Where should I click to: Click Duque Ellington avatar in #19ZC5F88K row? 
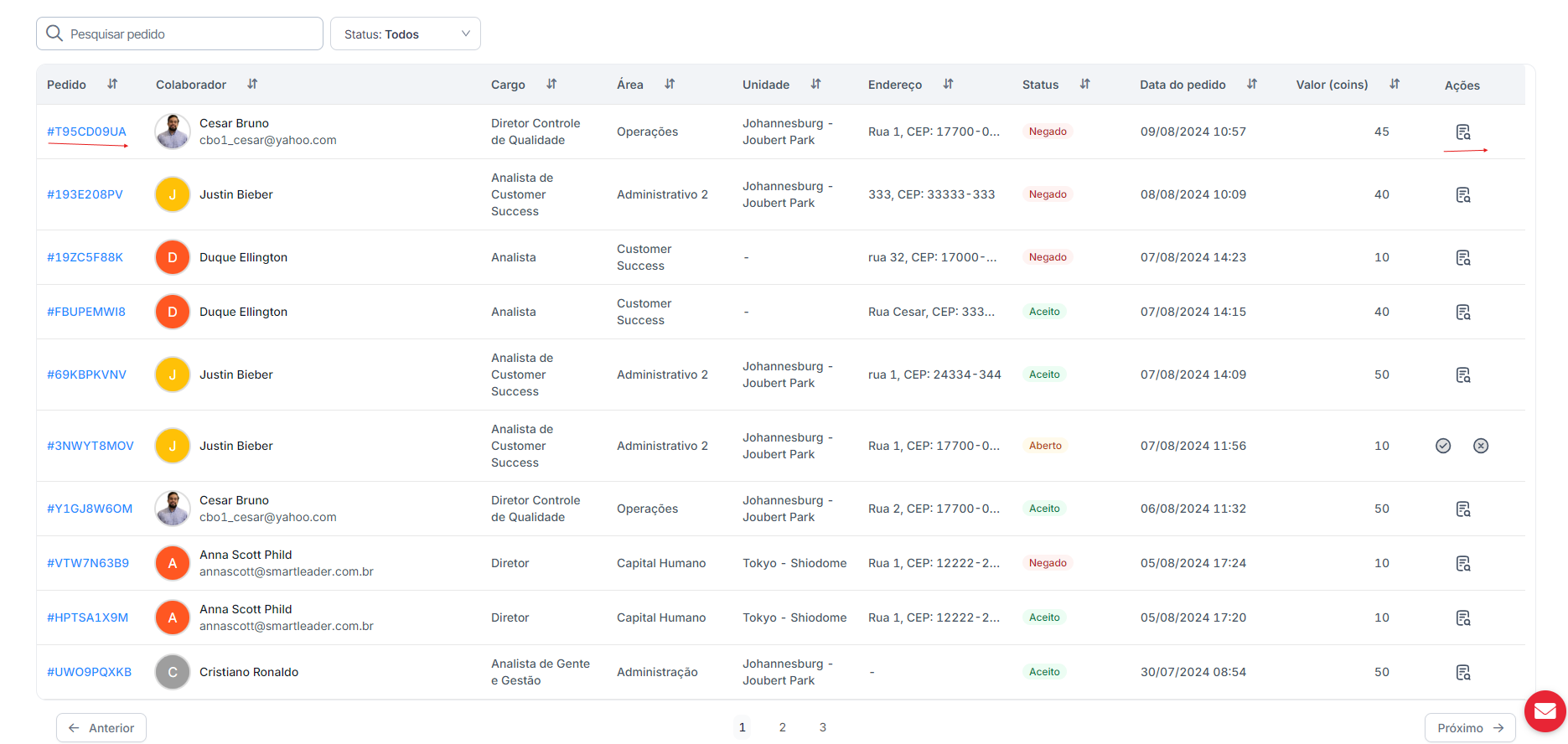(173, 257)
